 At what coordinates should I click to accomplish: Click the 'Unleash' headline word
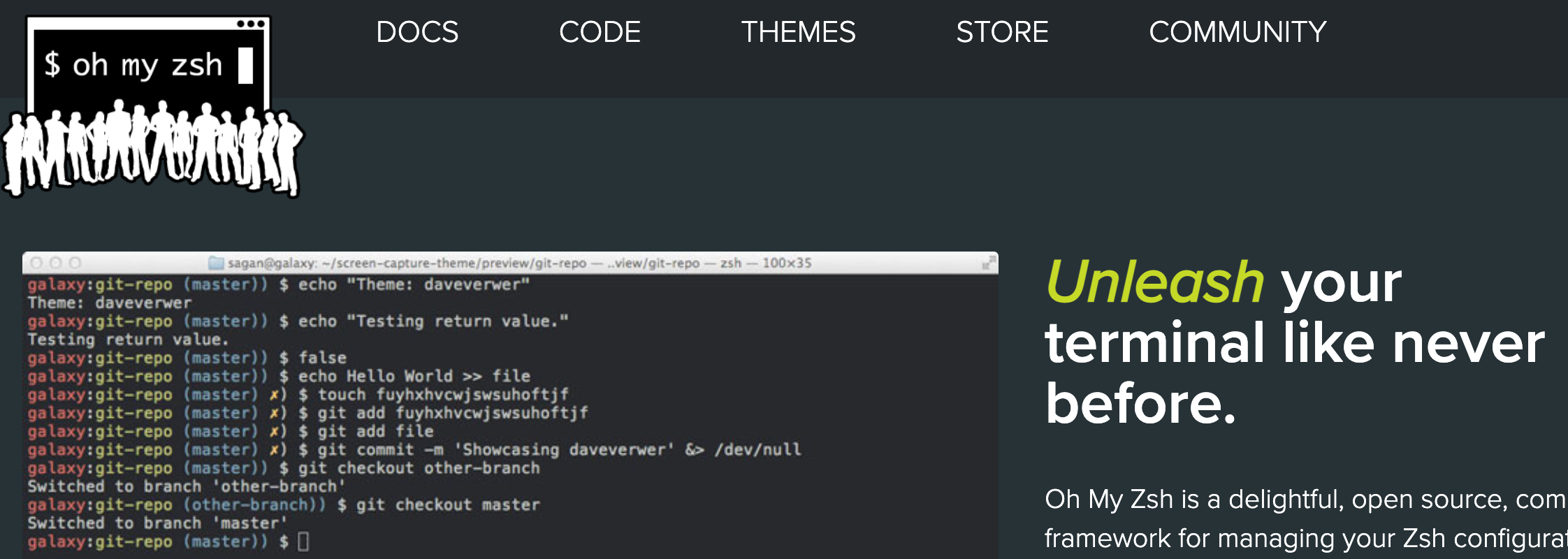[x=1155, y=282]
